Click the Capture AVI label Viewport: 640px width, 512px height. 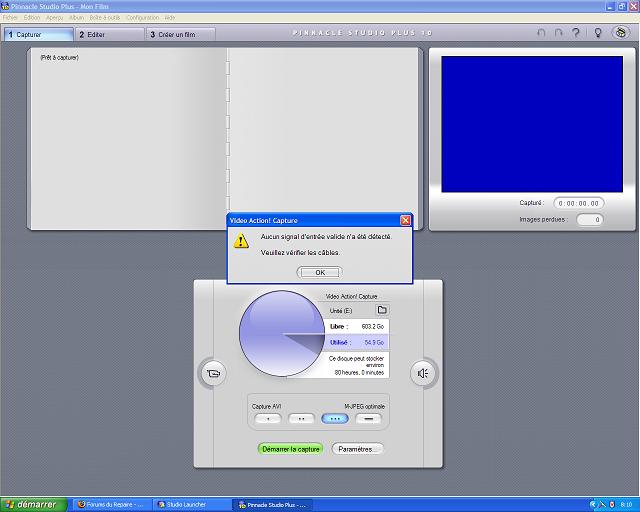click(266, 406)
